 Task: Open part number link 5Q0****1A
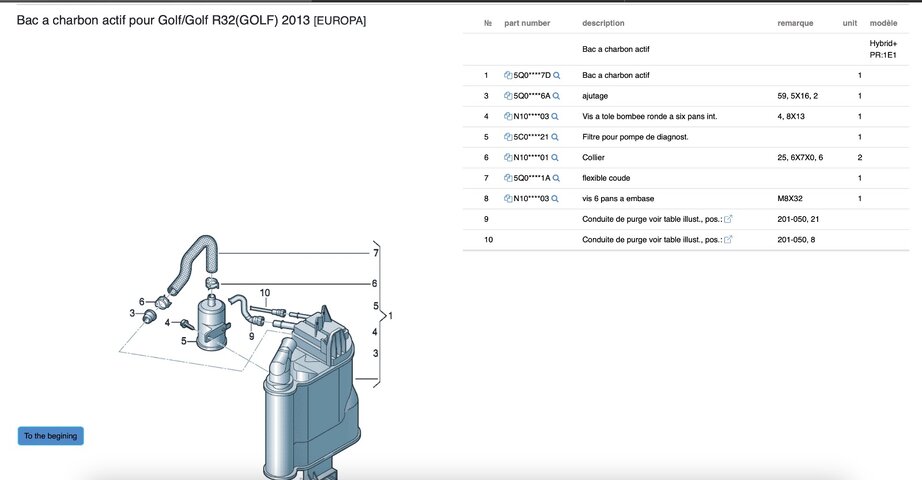point(532,178)
